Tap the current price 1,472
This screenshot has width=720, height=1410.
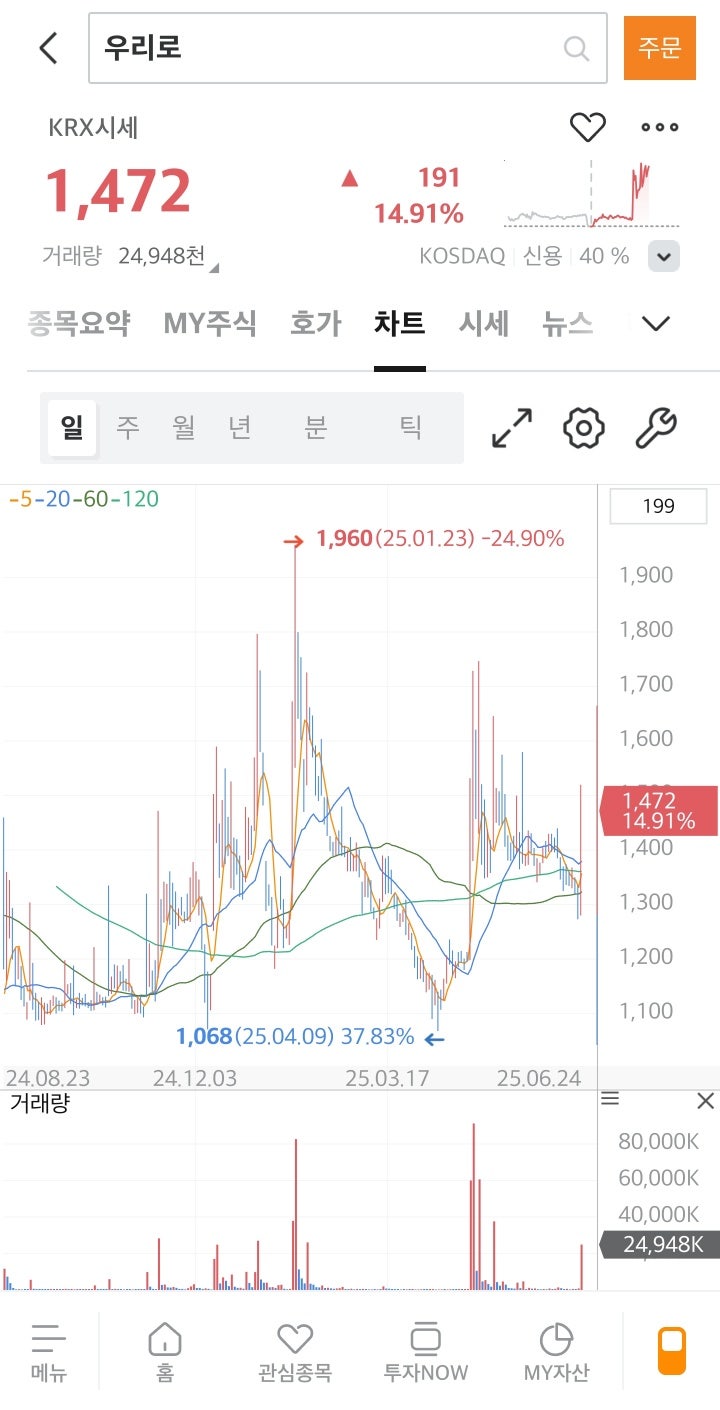click(x=118, y=191)
